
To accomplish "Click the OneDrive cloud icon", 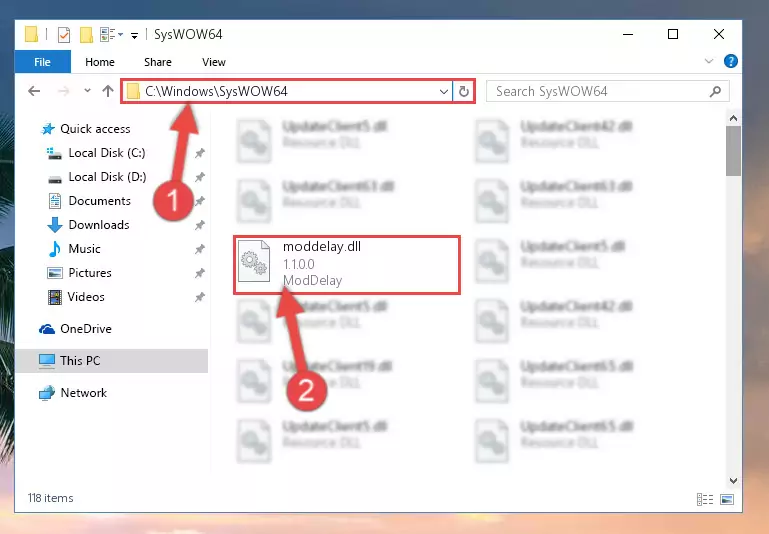I will (47, 329).
